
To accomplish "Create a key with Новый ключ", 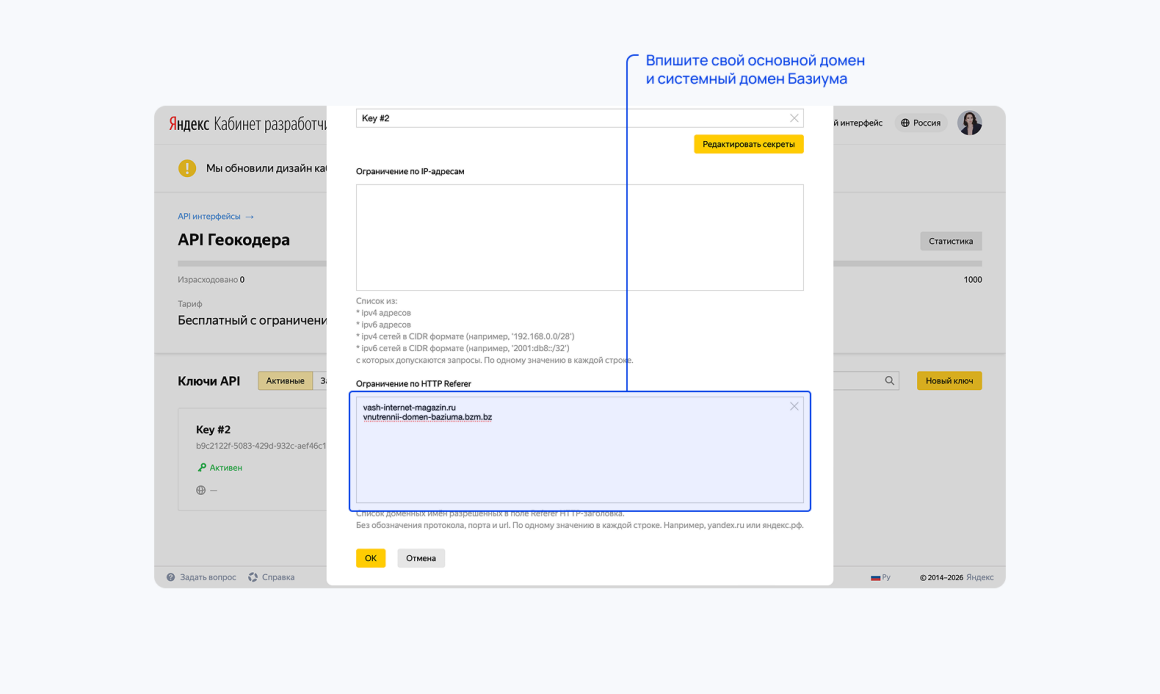I will pyautogui.click(x=949, y=380).
